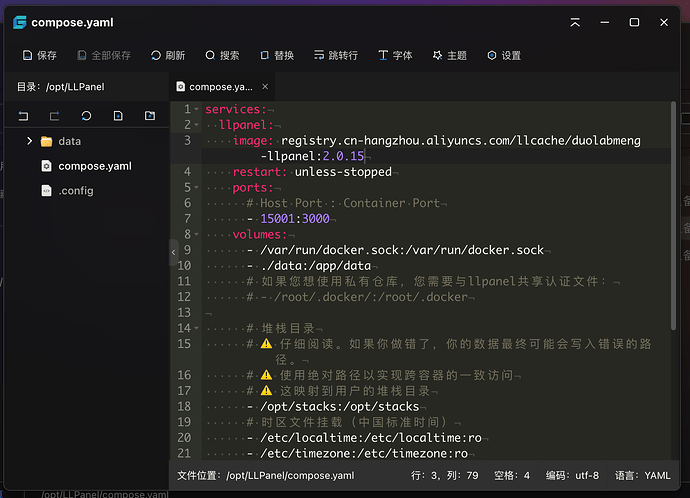690x498 pixels.
Task: Fold the llpanel block at line 2
Action: (x=197, y=125)
